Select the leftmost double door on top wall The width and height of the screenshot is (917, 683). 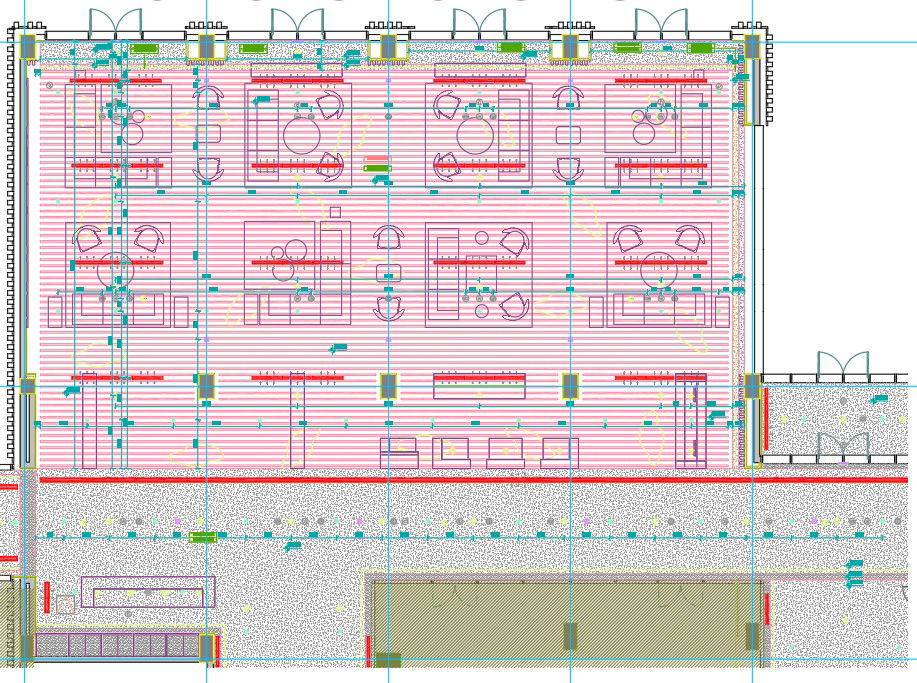tap(115, 24)
